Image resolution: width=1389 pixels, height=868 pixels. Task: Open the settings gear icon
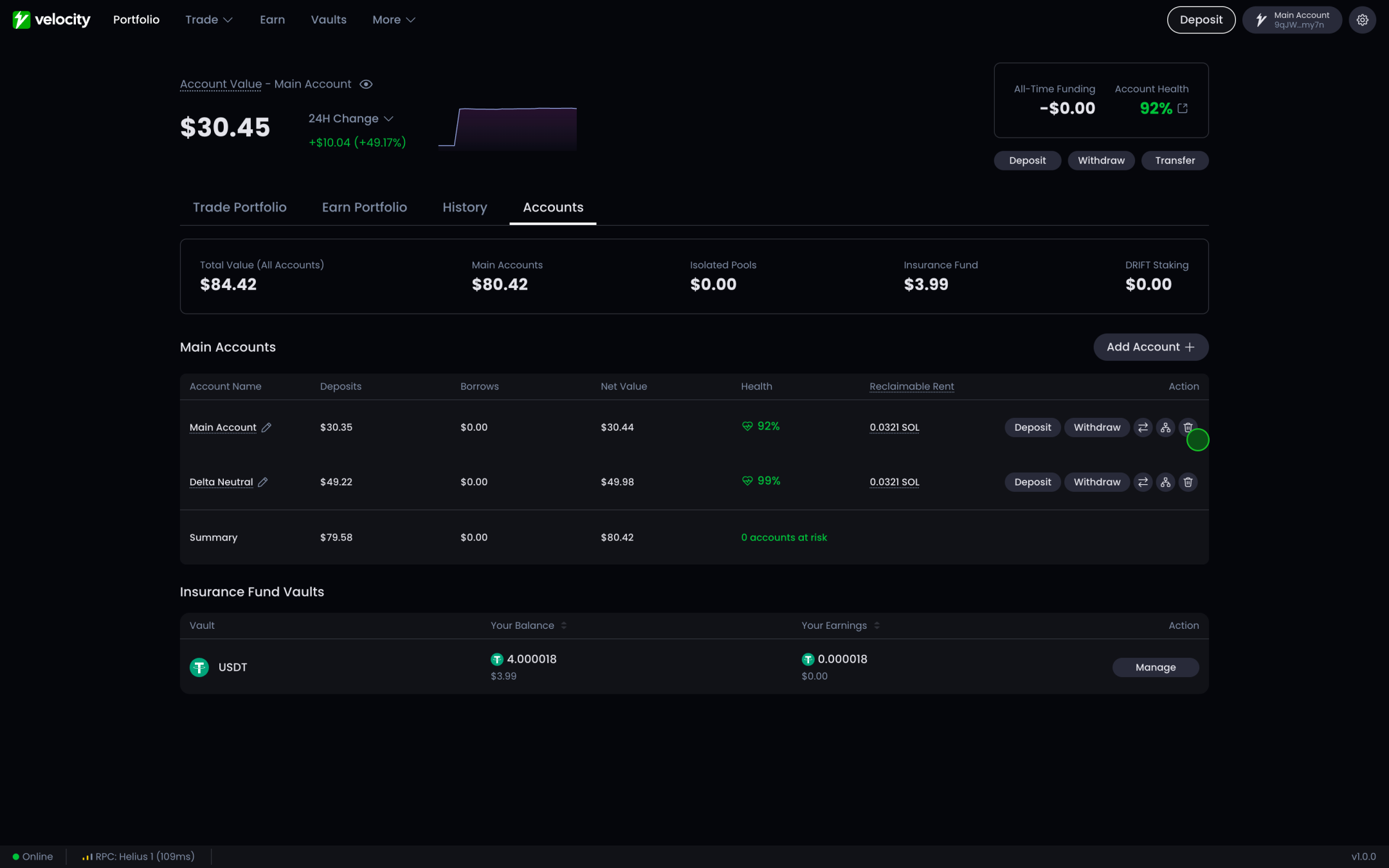[1362, 20]
